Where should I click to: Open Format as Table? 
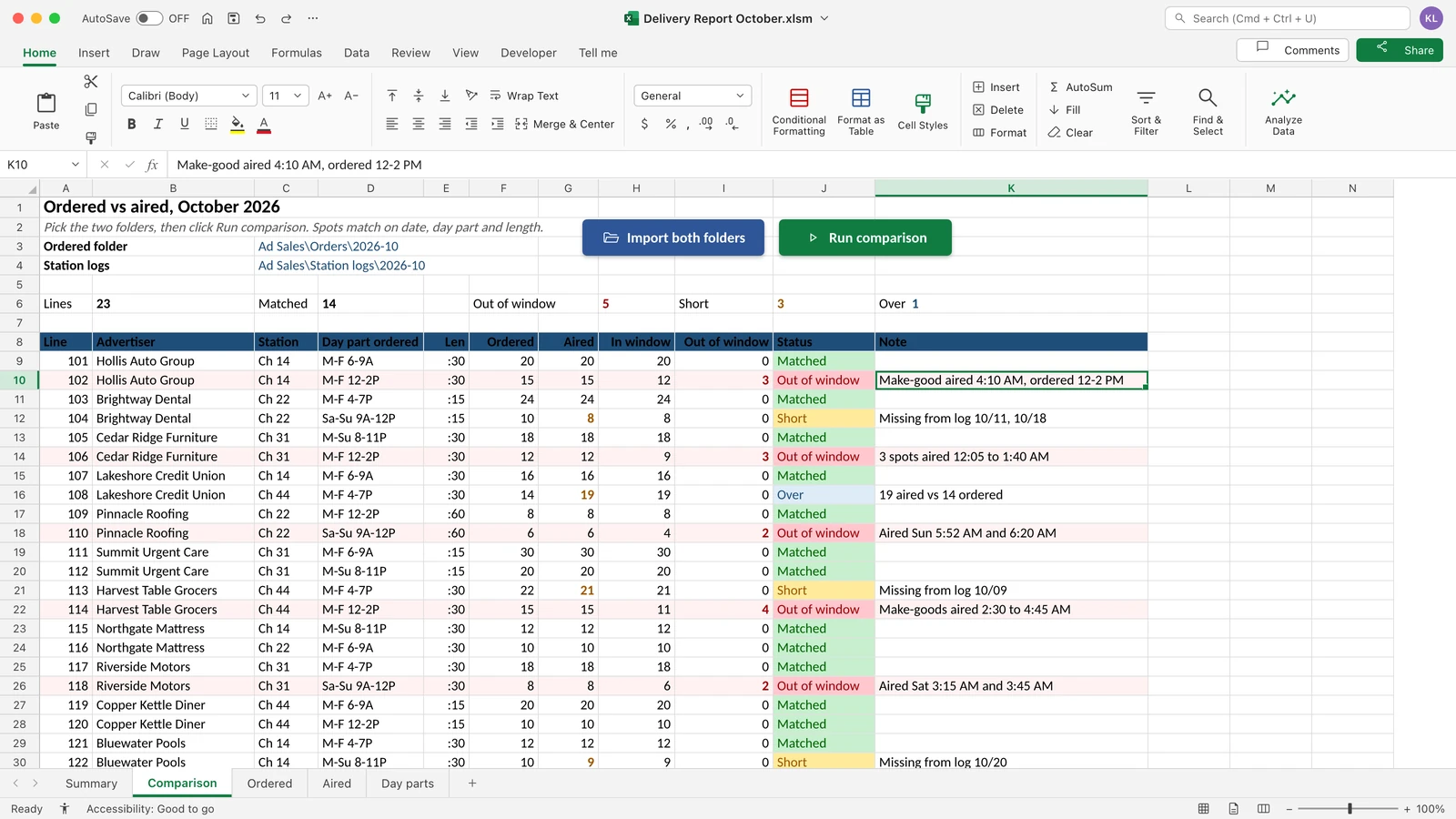[x=861, y=112]
